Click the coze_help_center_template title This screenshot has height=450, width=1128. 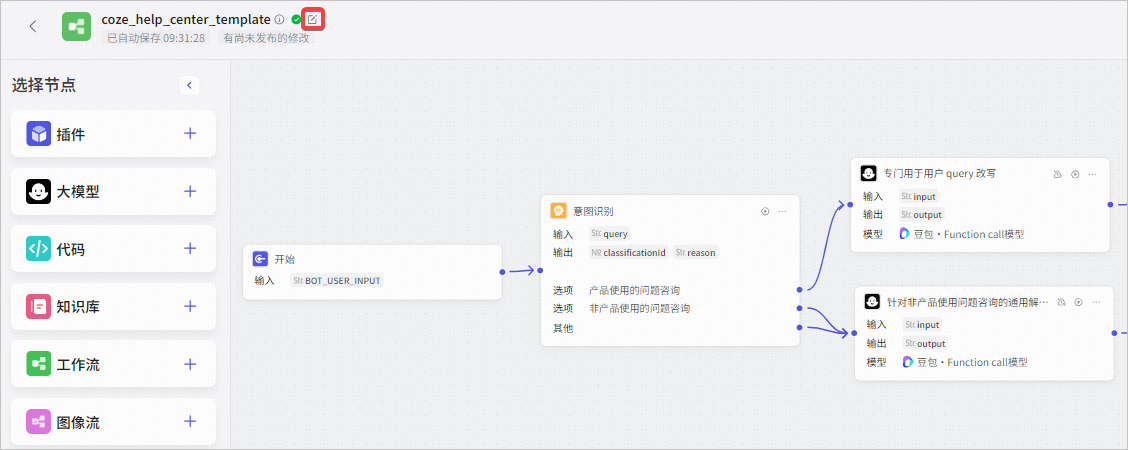click(186, 19)
